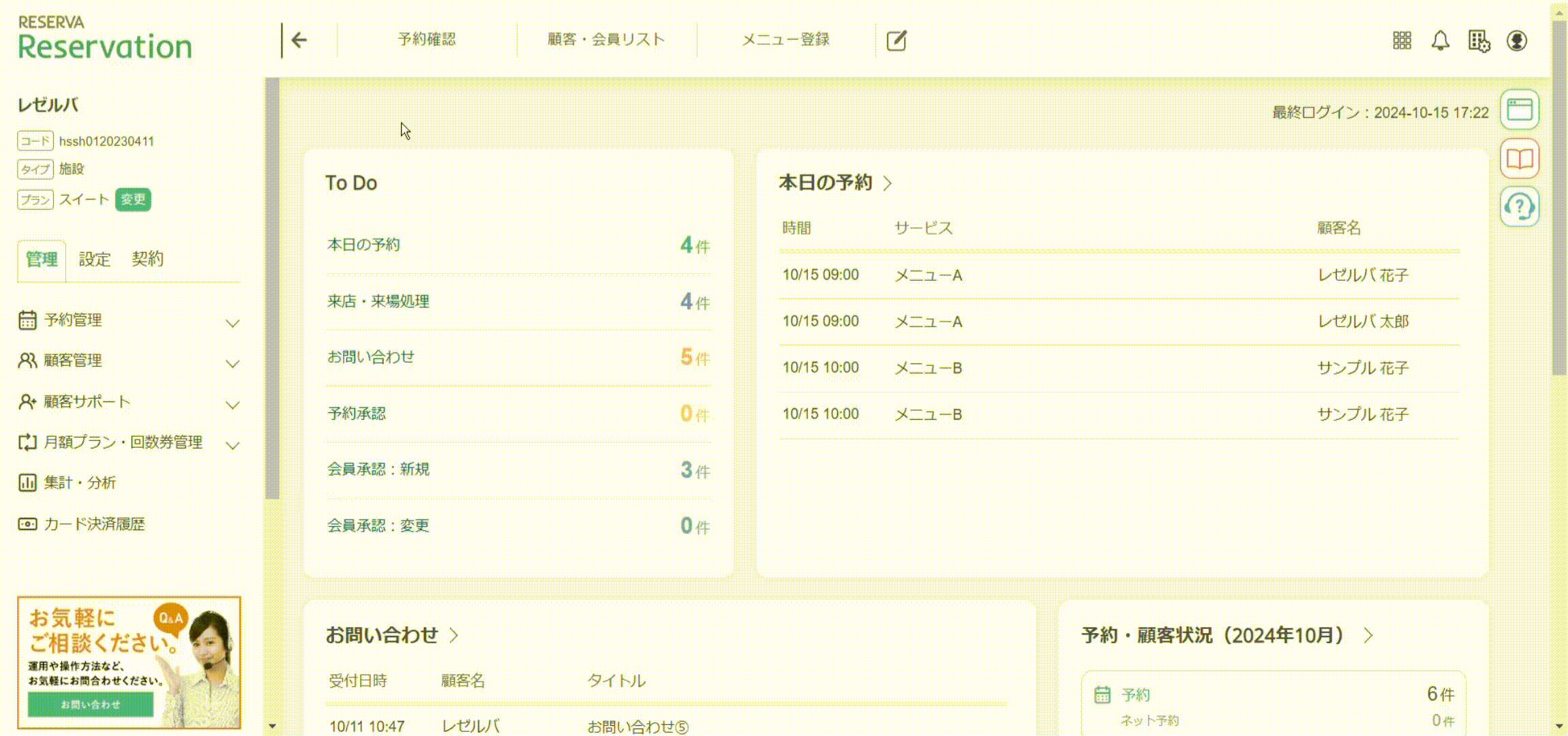Open the reservation site window icon
Screen dimensions: 1568x736
coord(1520,110)
